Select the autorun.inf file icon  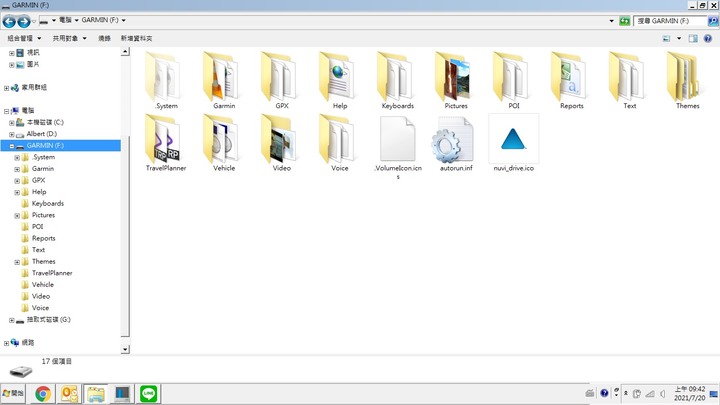tap(453, 139)
